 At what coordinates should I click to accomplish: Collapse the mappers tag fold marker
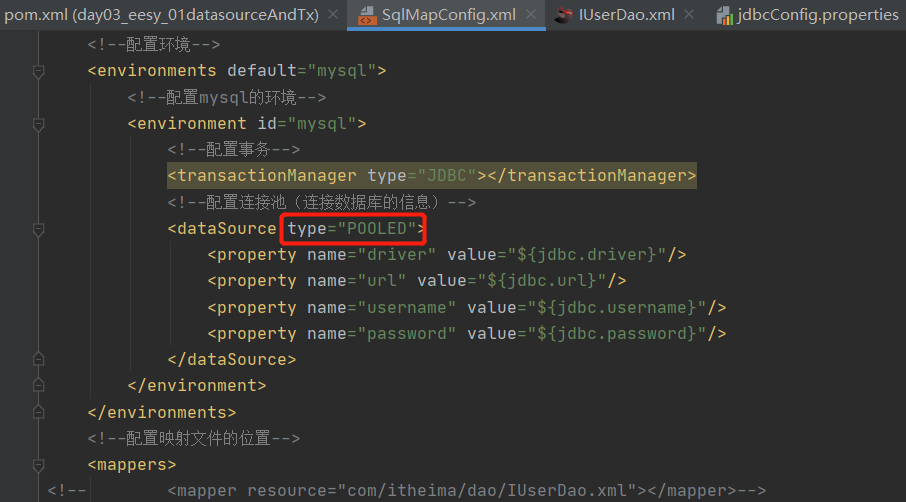click(x=39, y=465)
